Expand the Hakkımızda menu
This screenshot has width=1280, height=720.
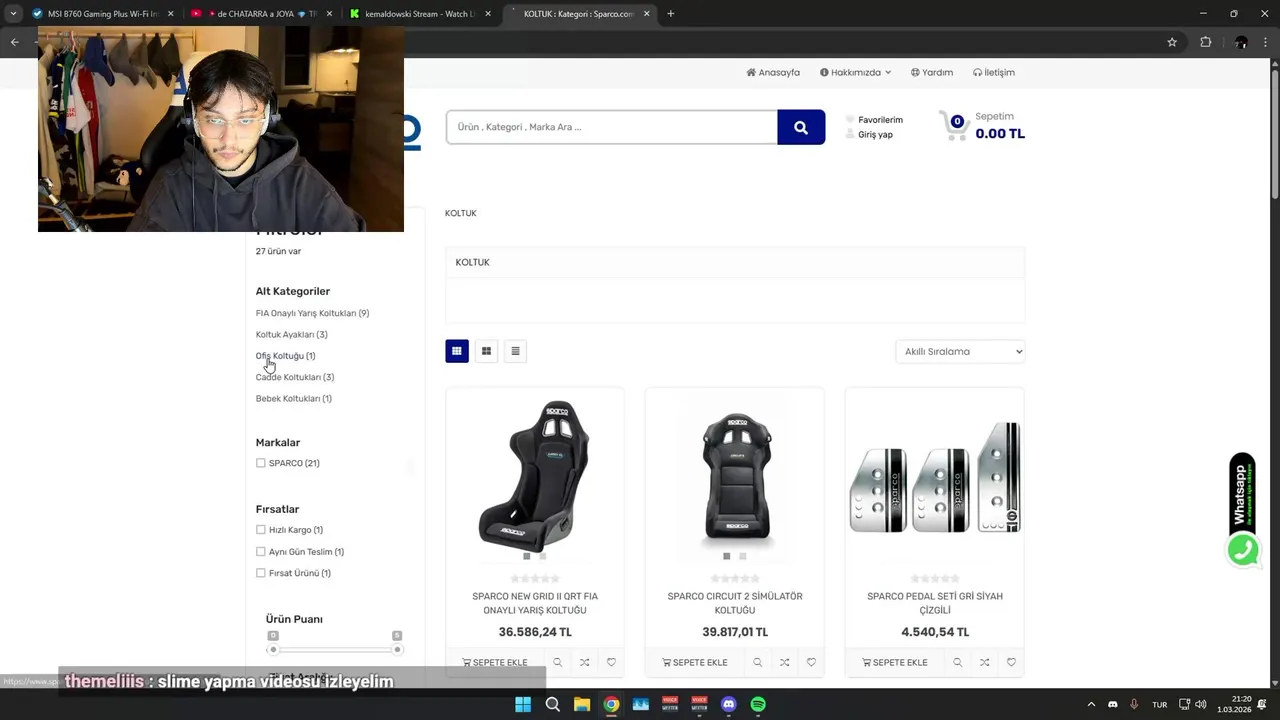855,72
